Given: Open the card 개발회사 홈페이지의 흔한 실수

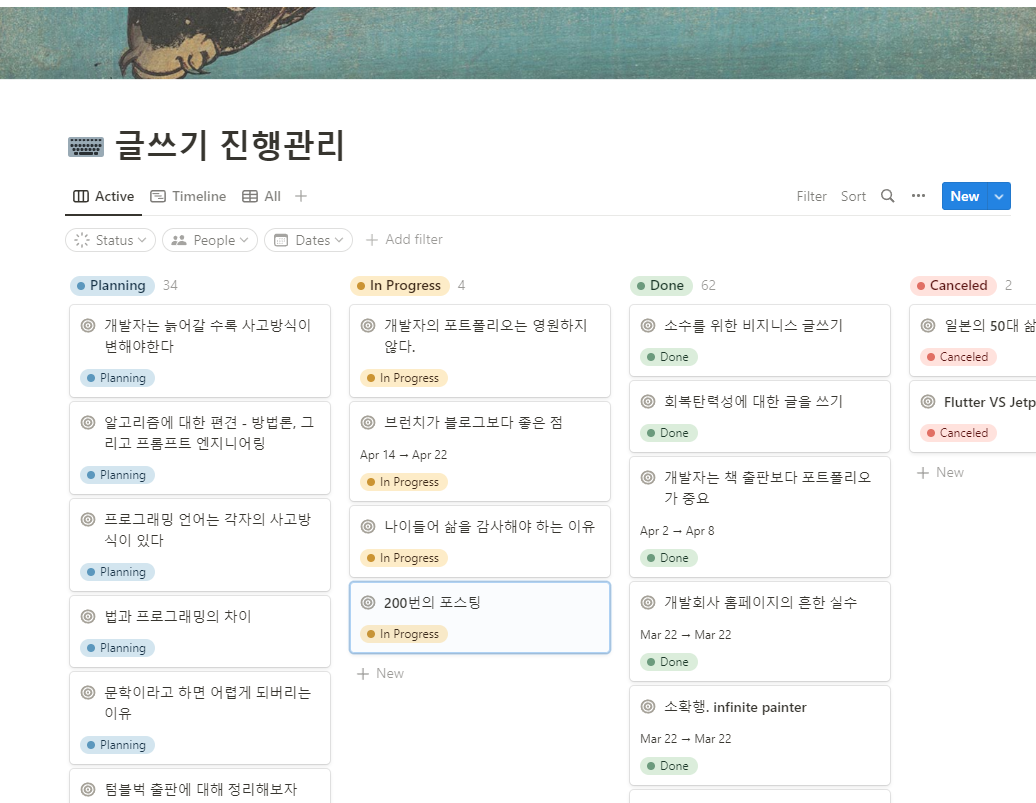Looking at the screenshot, I should click(x=760, y=631).
